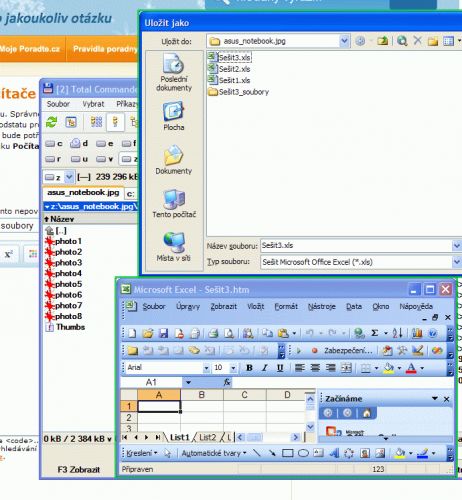The width and height of the screenshot is (462, 500).
Task: Click Moje Poradte.cz link on webpage
Action: [30, 49]
